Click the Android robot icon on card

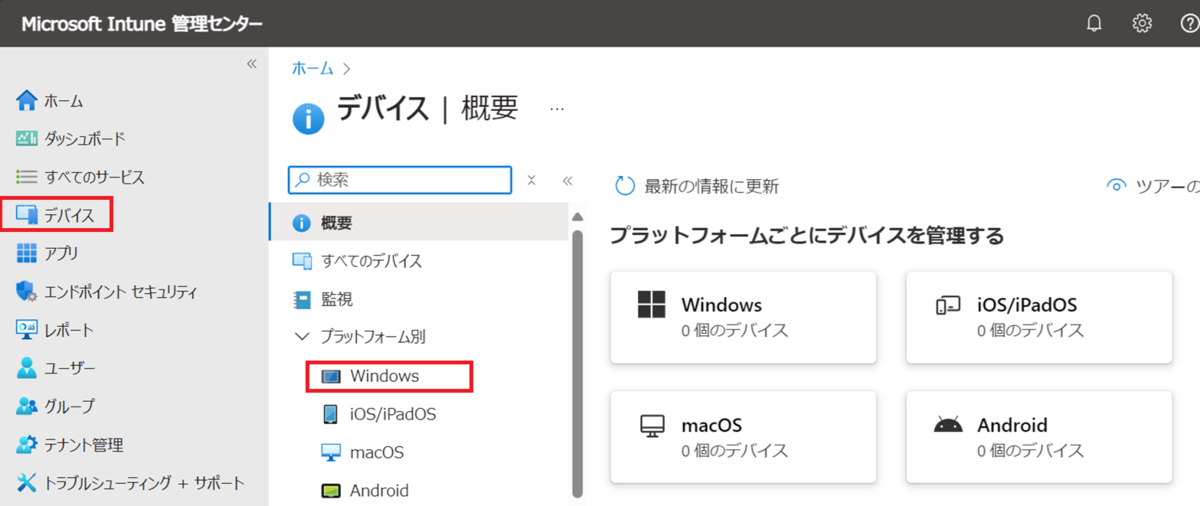[948, 425]
